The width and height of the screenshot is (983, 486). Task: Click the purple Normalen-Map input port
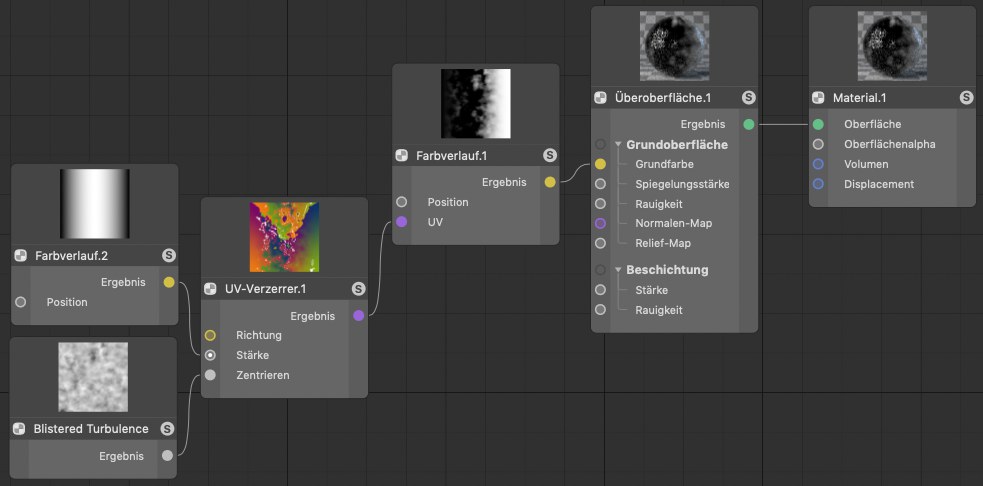coord(601,223)
